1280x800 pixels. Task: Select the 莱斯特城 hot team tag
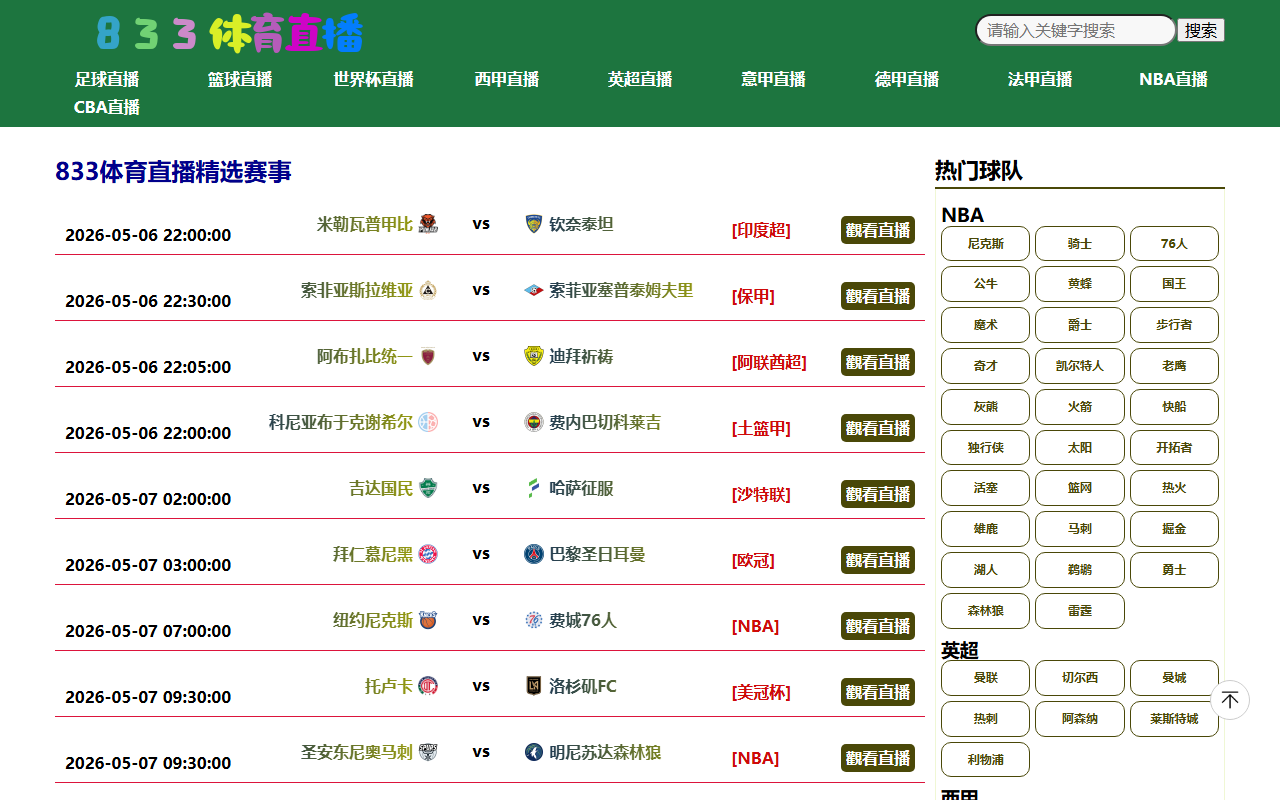1174,719
